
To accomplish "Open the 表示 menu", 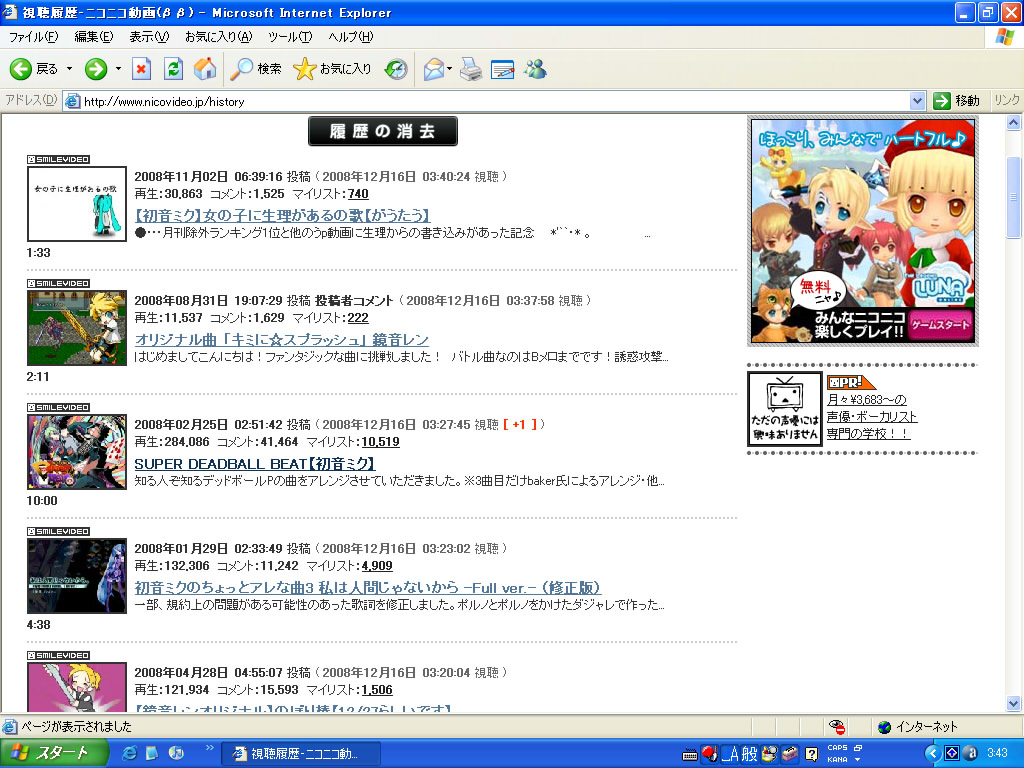I will pyautogui.click(x=149, y=37).
